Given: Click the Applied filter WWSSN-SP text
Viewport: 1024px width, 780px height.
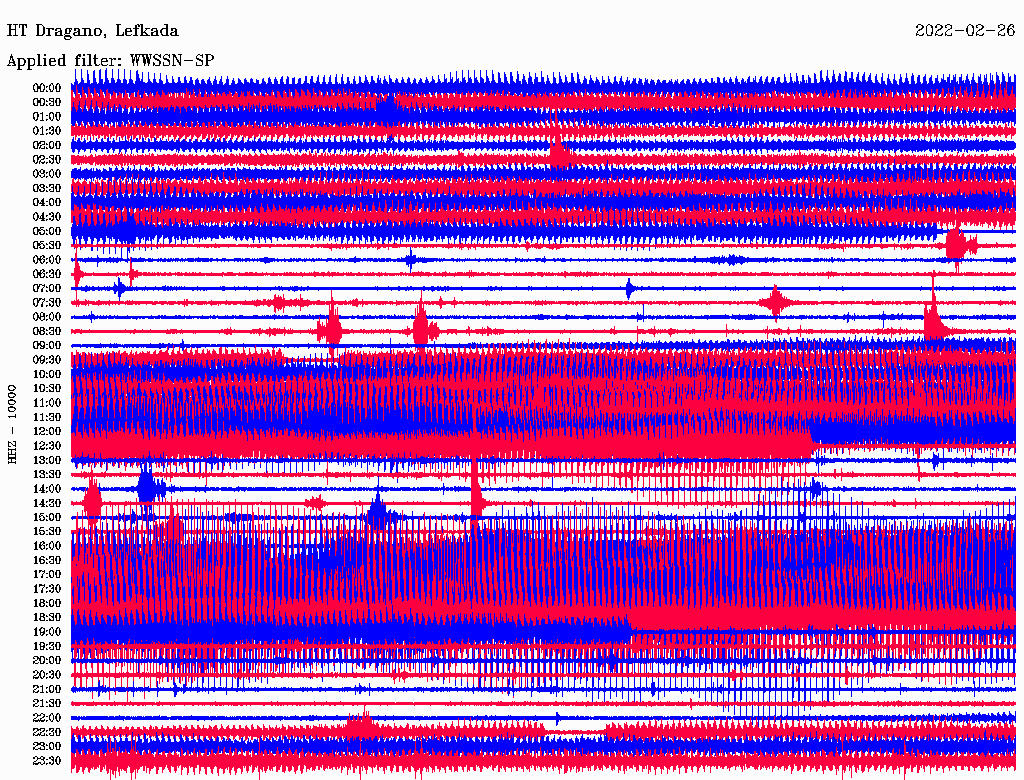Looking at the screenshot, I should (x=110, y=61).
